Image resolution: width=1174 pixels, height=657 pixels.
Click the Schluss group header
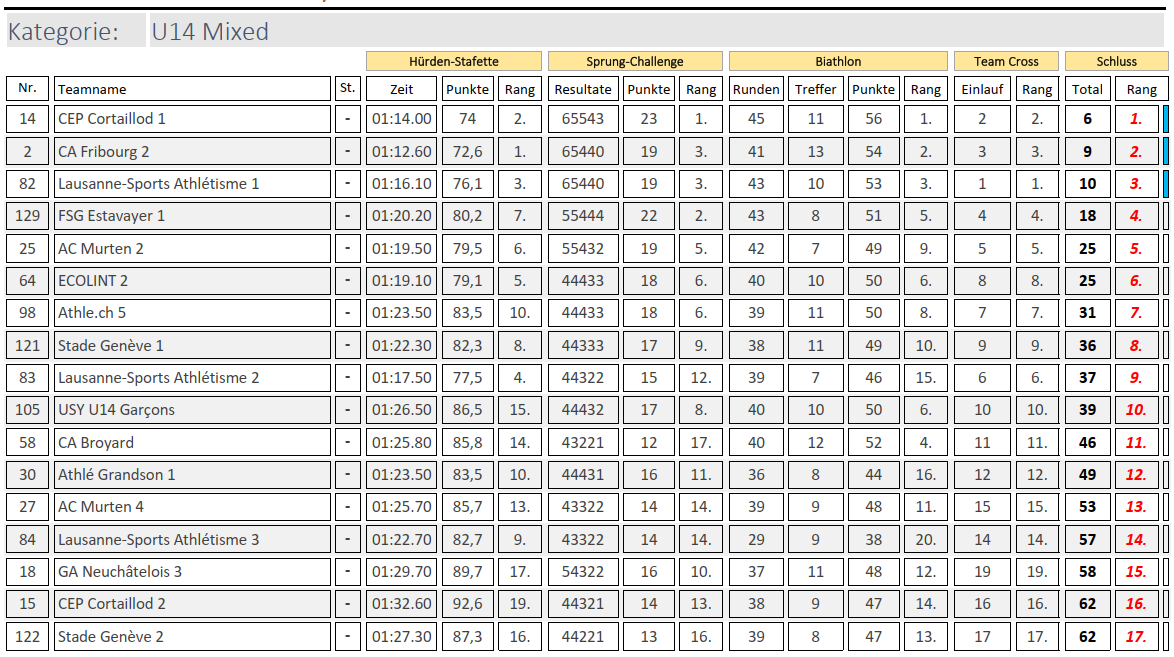(1116, 61)
